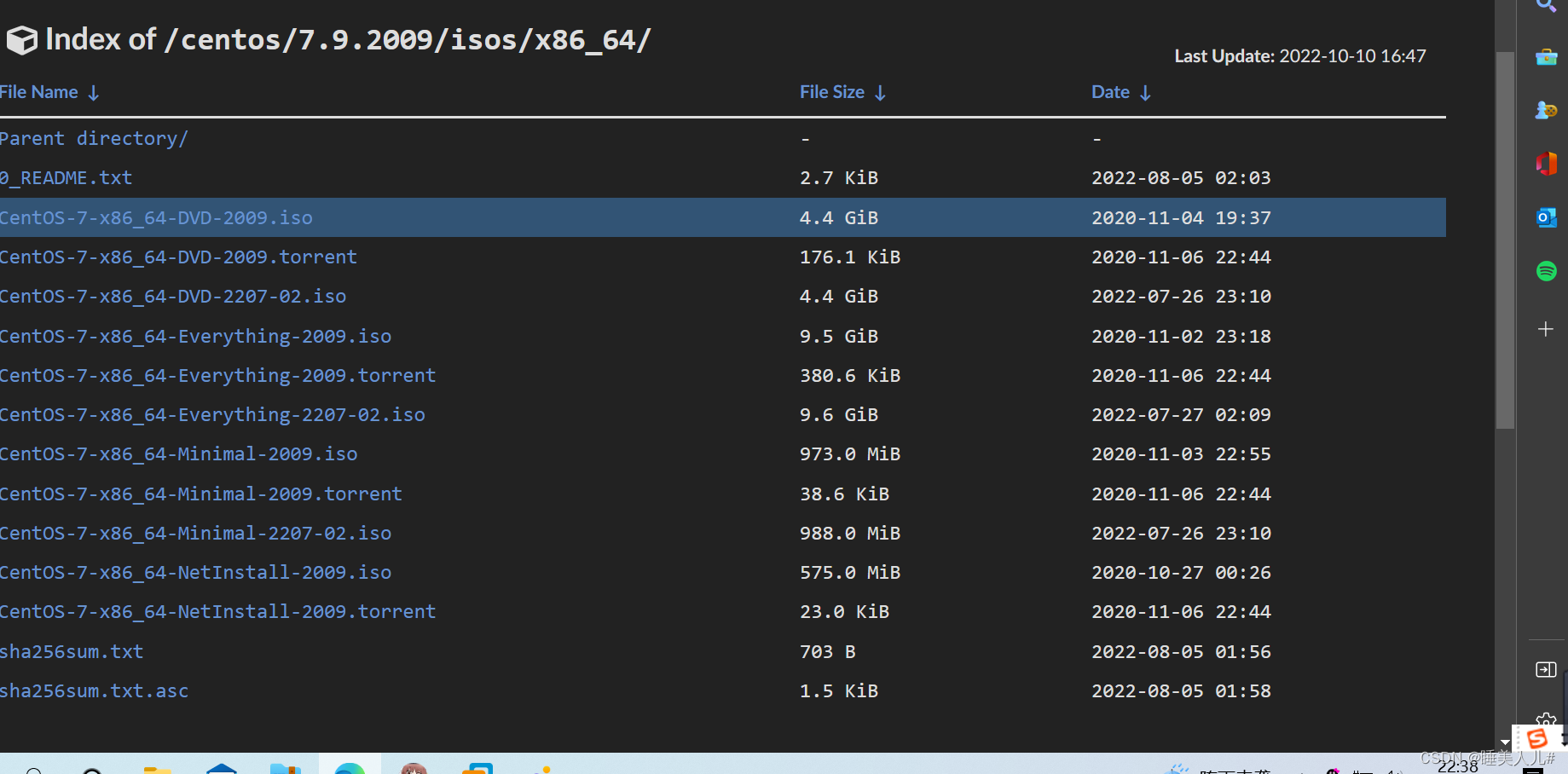Click the date 2020-11-03 22:55
This screenshot has width=1568, height=774.
[1181, 453]
